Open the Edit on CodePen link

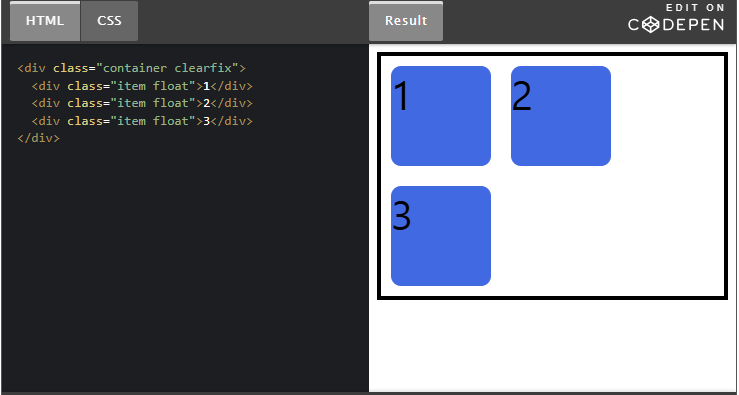[676, 17]
